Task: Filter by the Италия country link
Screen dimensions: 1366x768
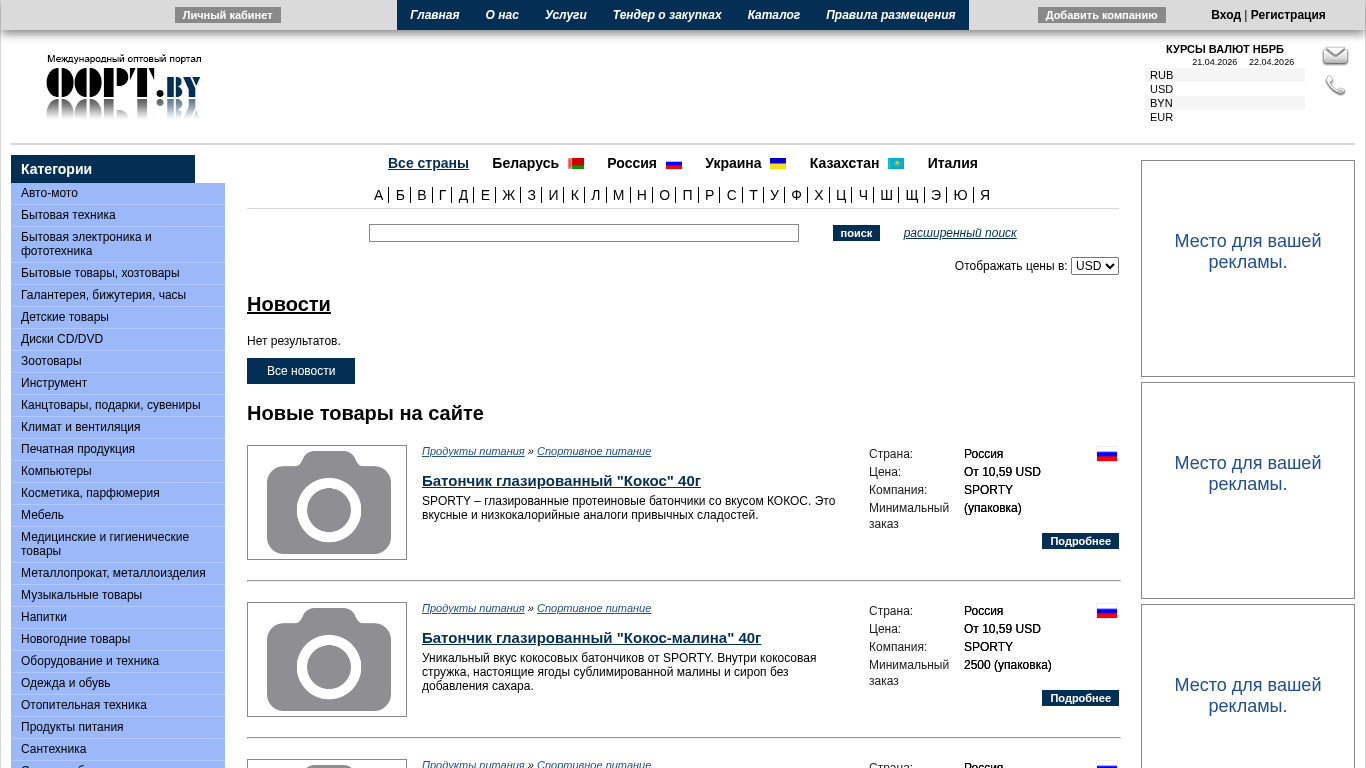Action: tap(953, 163)
